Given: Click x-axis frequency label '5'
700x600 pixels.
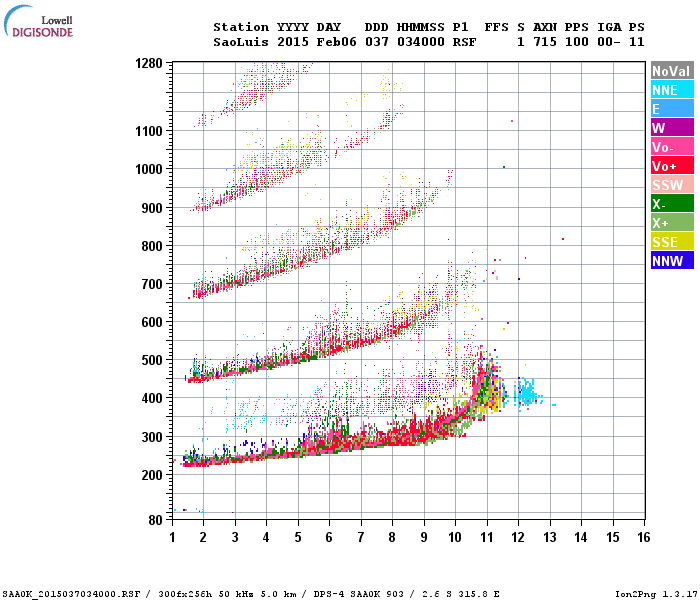Looking at the screenshot, I should coord(298,537).
